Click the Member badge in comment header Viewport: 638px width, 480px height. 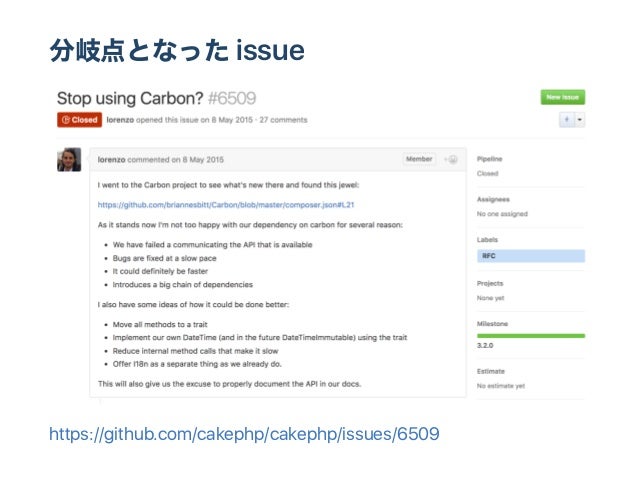(x=419, y=159)
